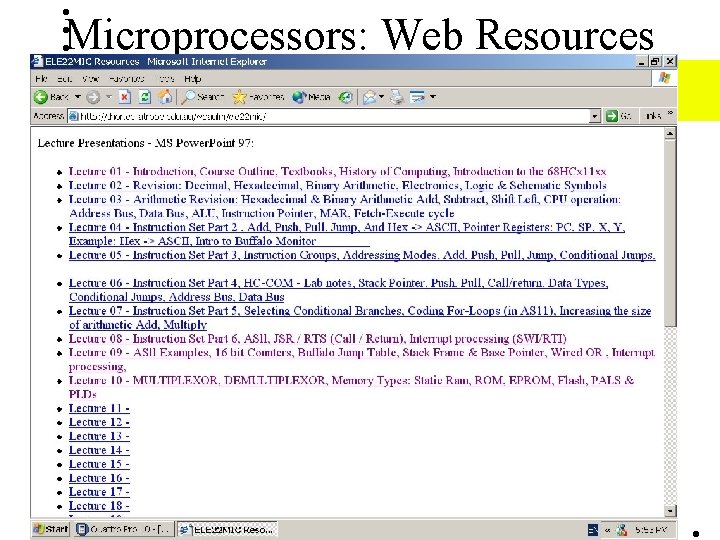Switch to the Quattro Pro taskbar item

(x=124, y=529)
